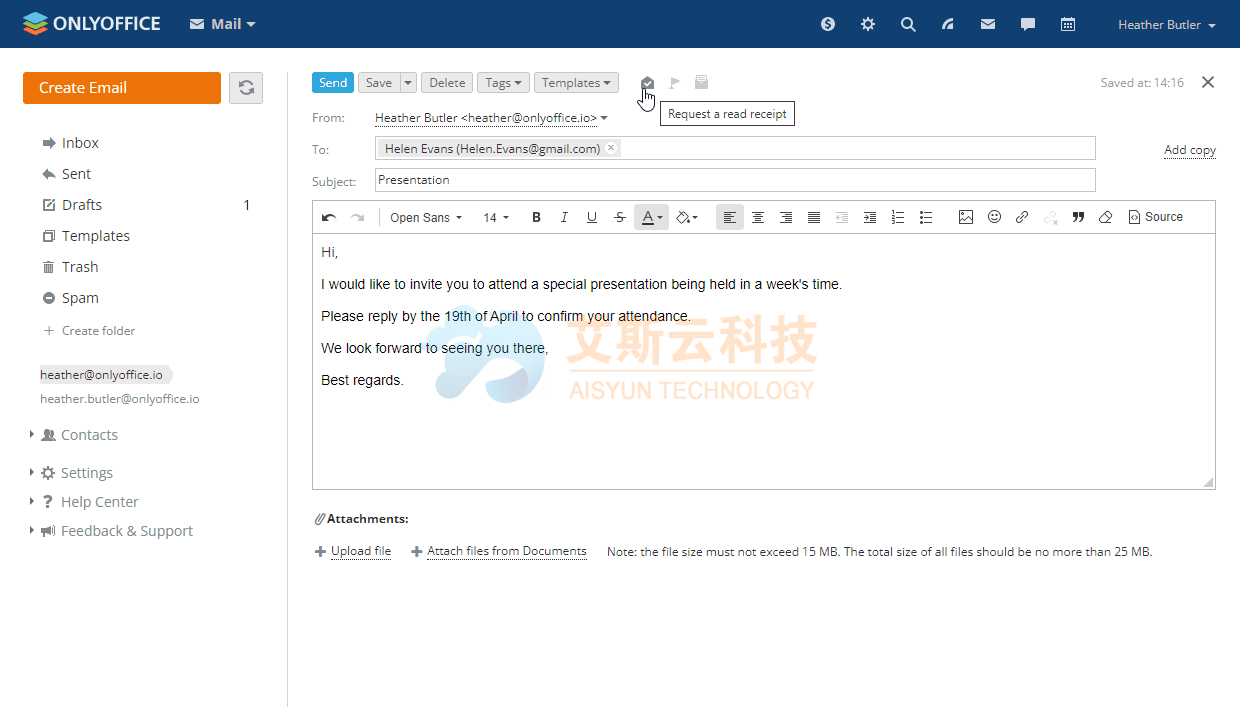
Task: Insert a smiley emoji via toolbar
Action: click(994, 217)
